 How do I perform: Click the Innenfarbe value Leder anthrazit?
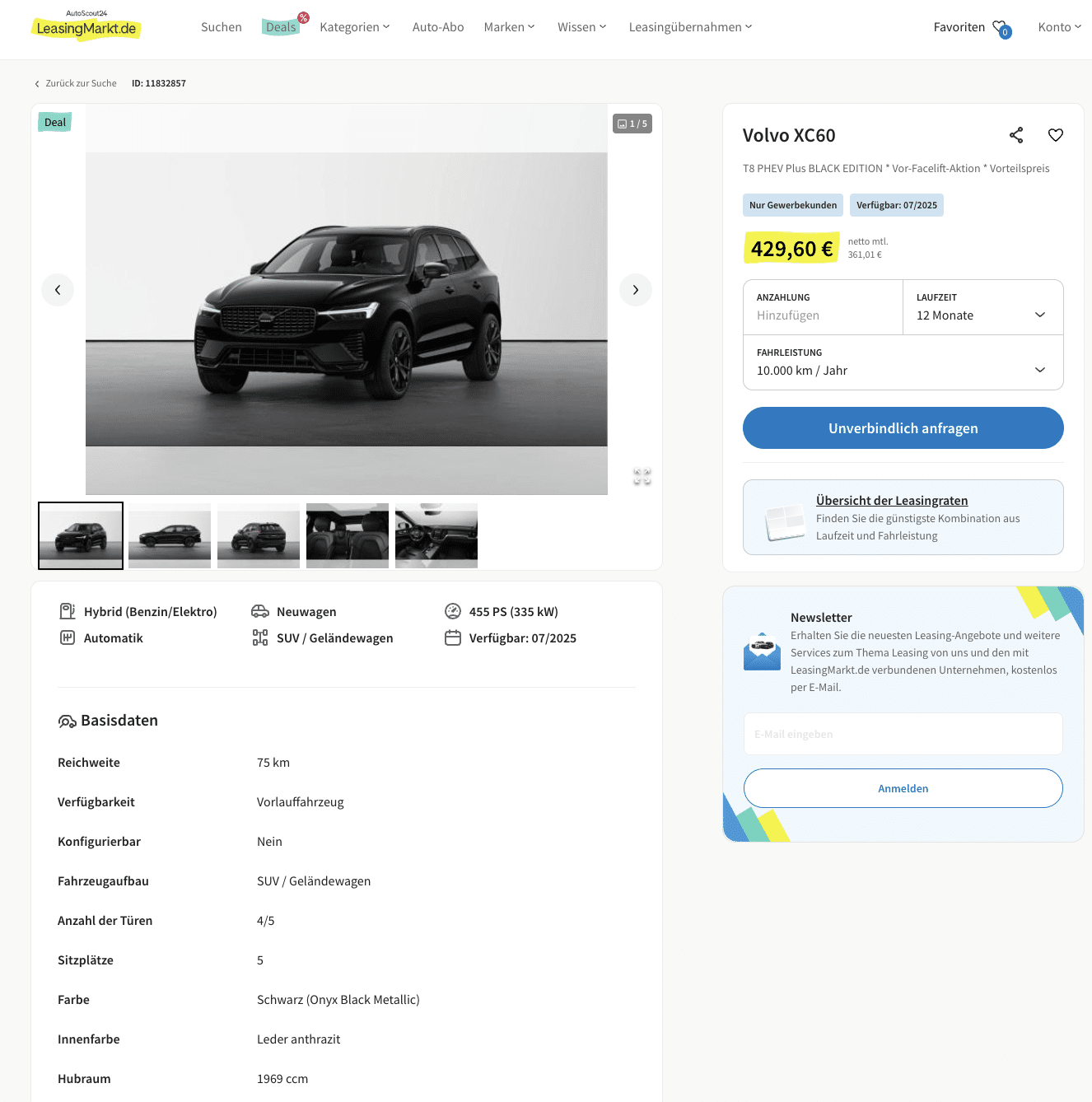299,1039
